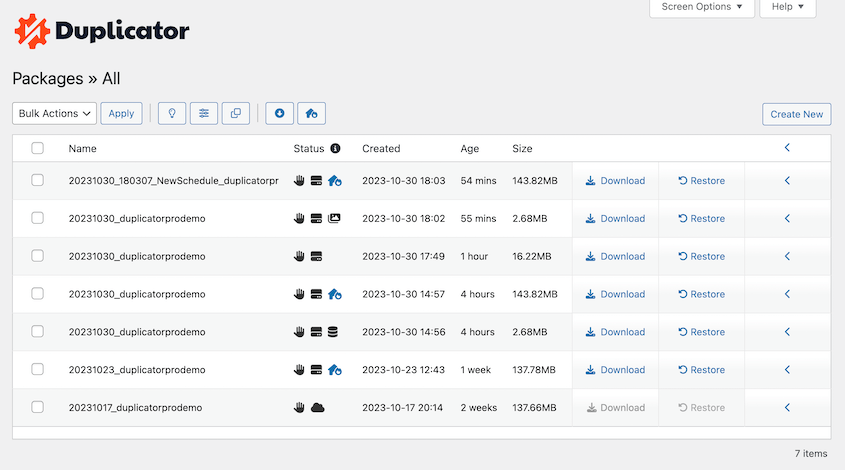Click the Duplicator gear logo

point(32,31)
